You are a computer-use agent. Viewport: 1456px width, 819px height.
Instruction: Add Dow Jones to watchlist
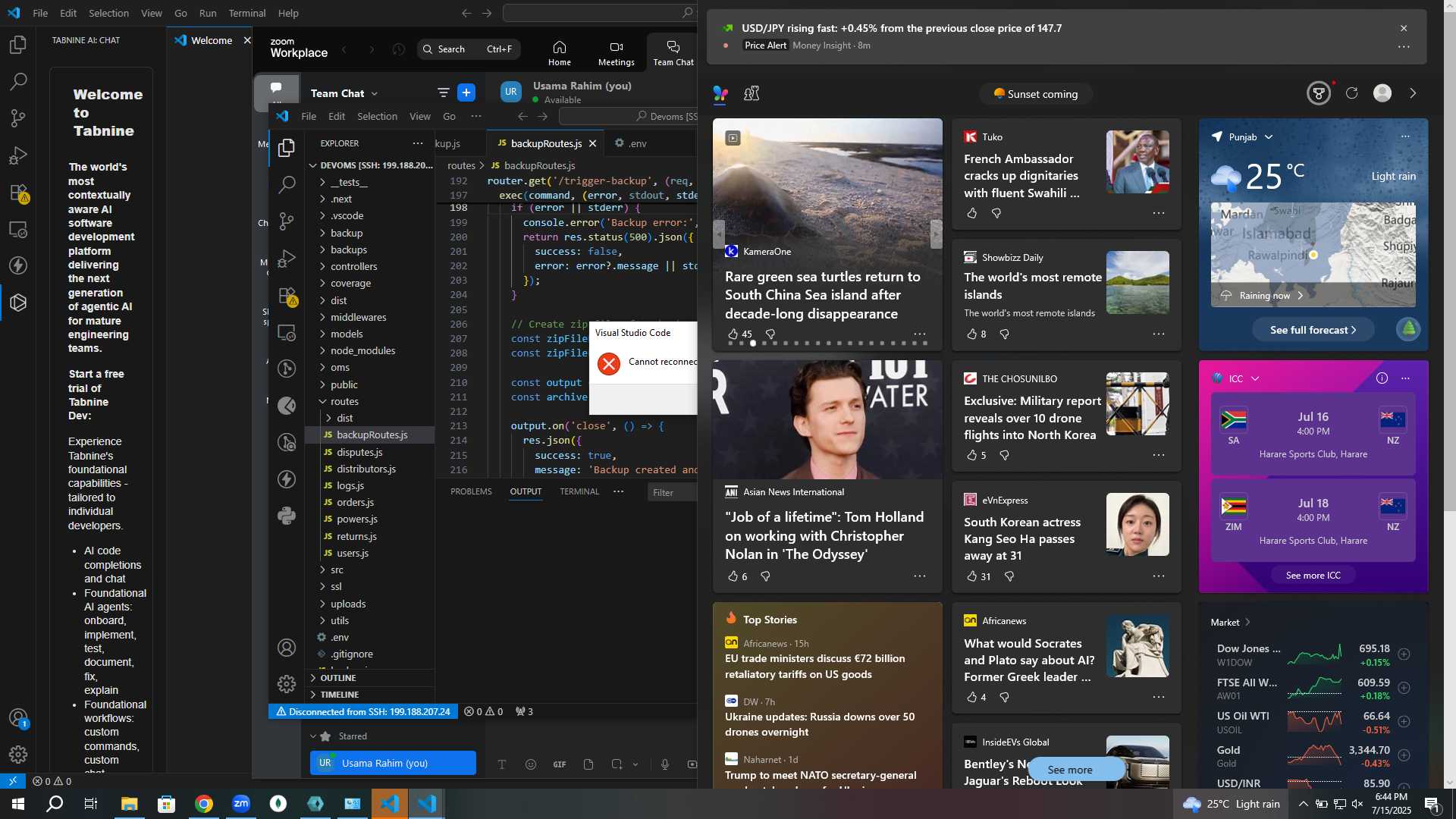pos(1404,654)
